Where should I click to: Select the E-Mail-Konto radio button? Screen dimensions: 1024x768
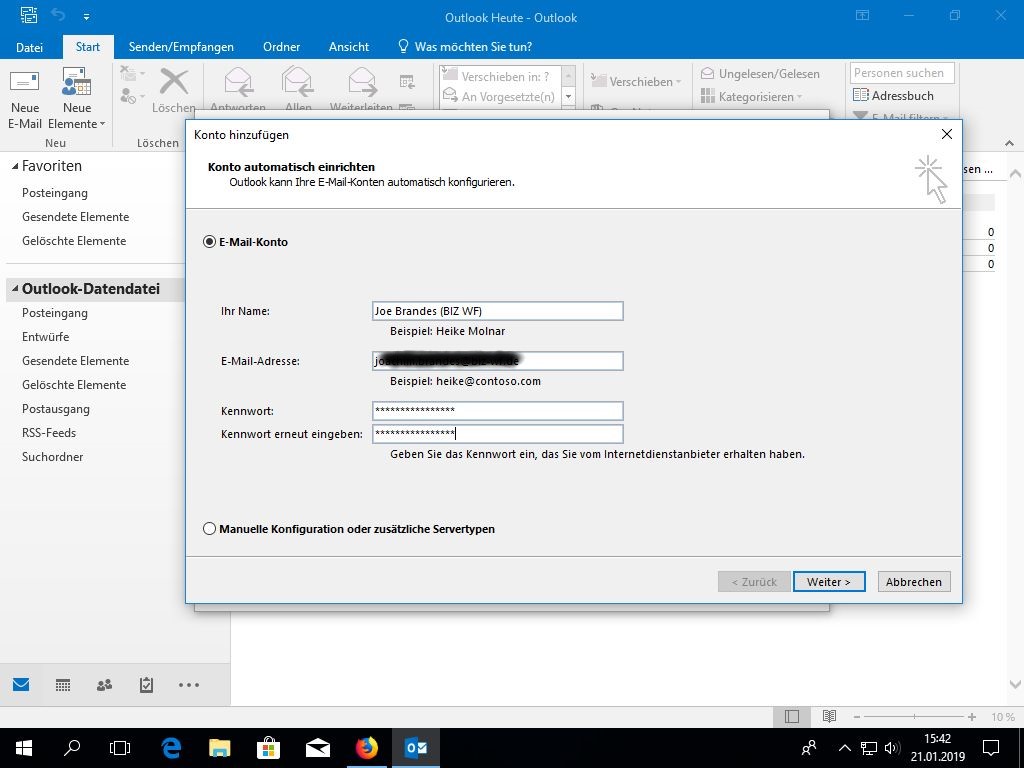tap(209, 242)
